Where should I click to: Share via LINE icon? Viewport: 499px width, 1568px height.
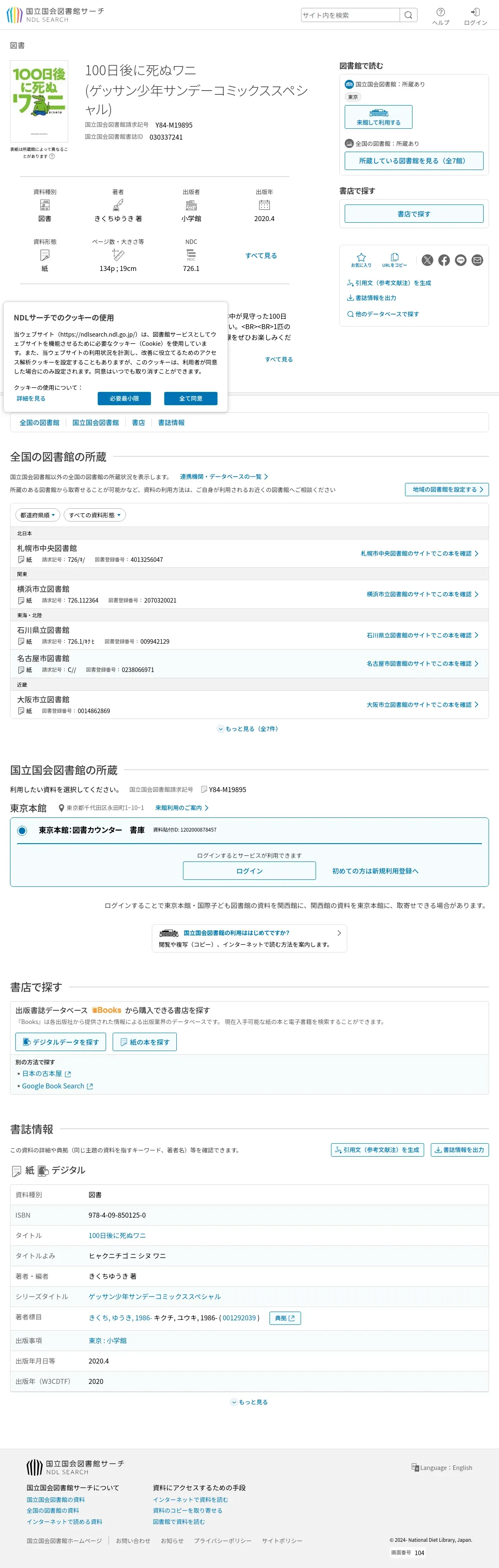tap(461, 260)
